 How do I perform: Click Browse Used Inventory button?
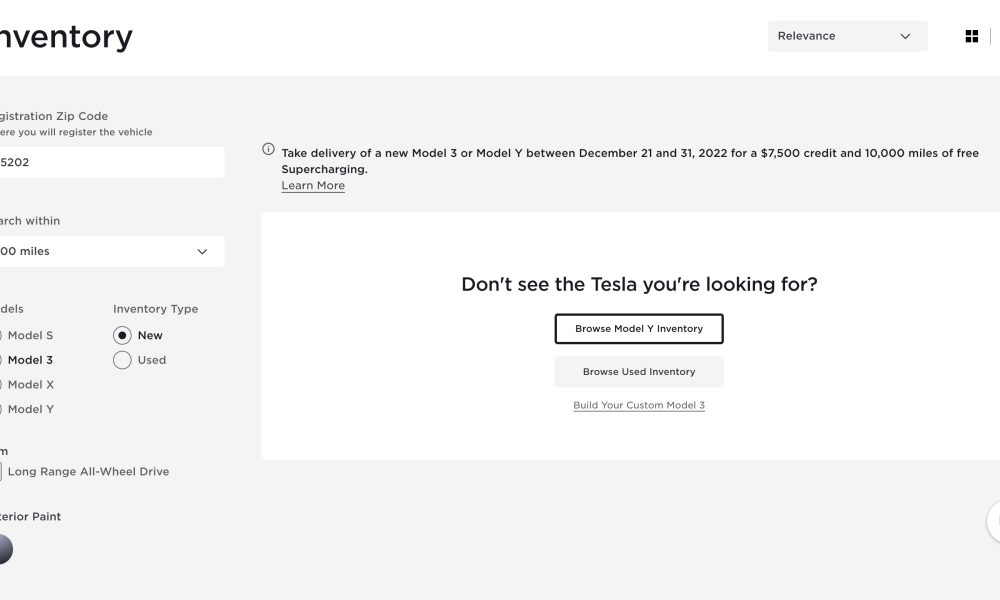pyautogui.click(x=639, y=372)
